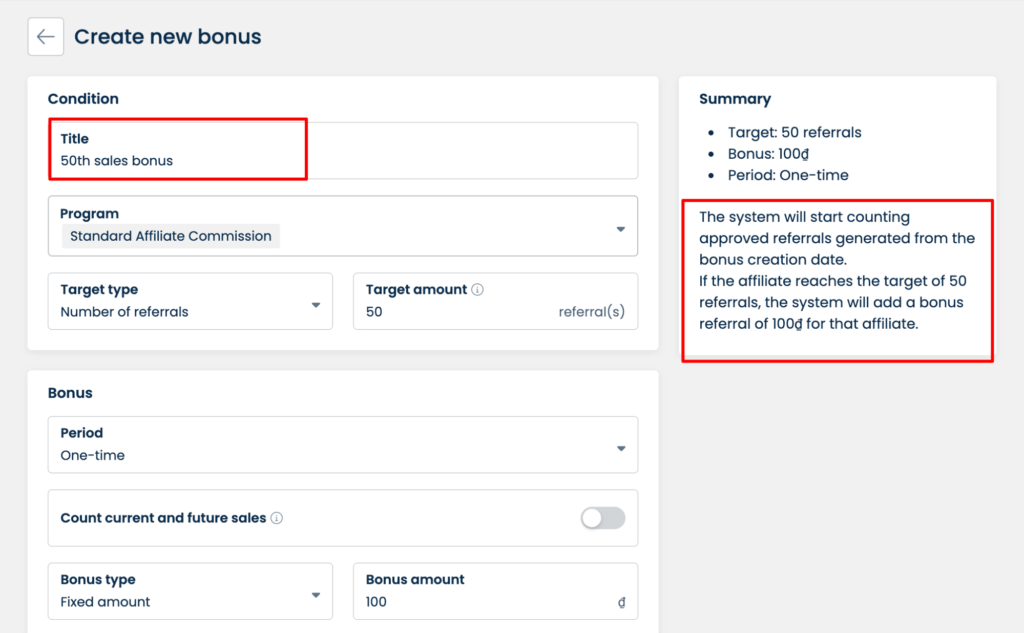Click the Period: One-time summary item
1024x633 pixels.
pyautogui.click(x=788, y=175)
